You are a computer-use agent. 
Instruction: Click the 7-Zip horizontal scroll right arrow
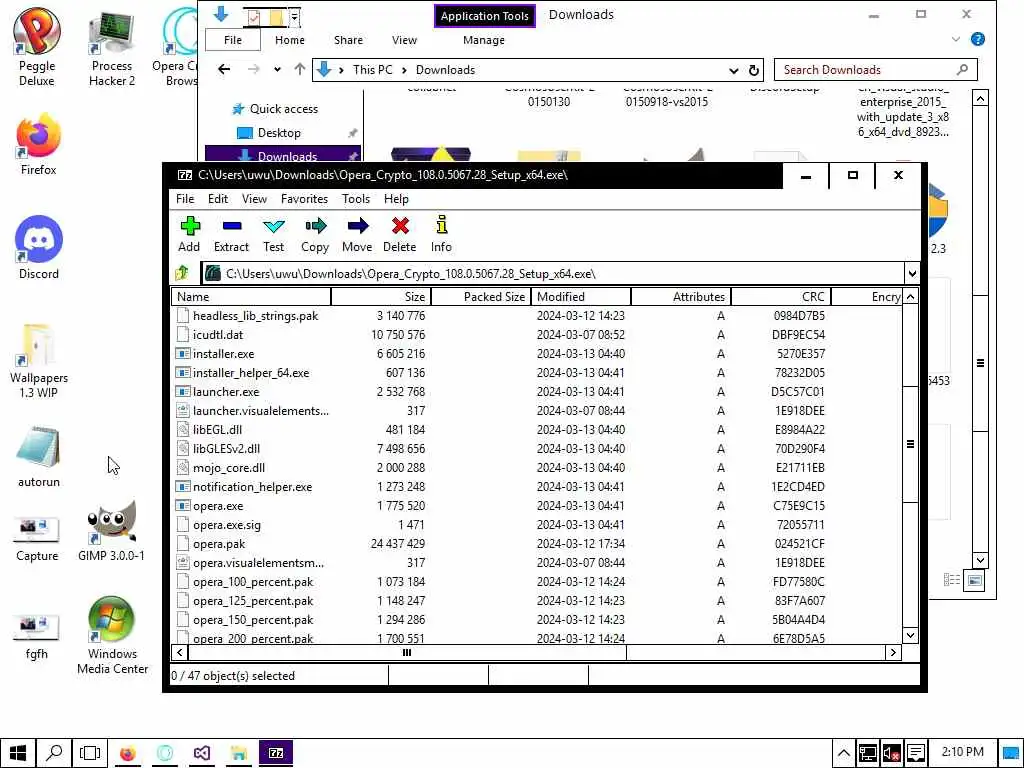coord(893,652)
